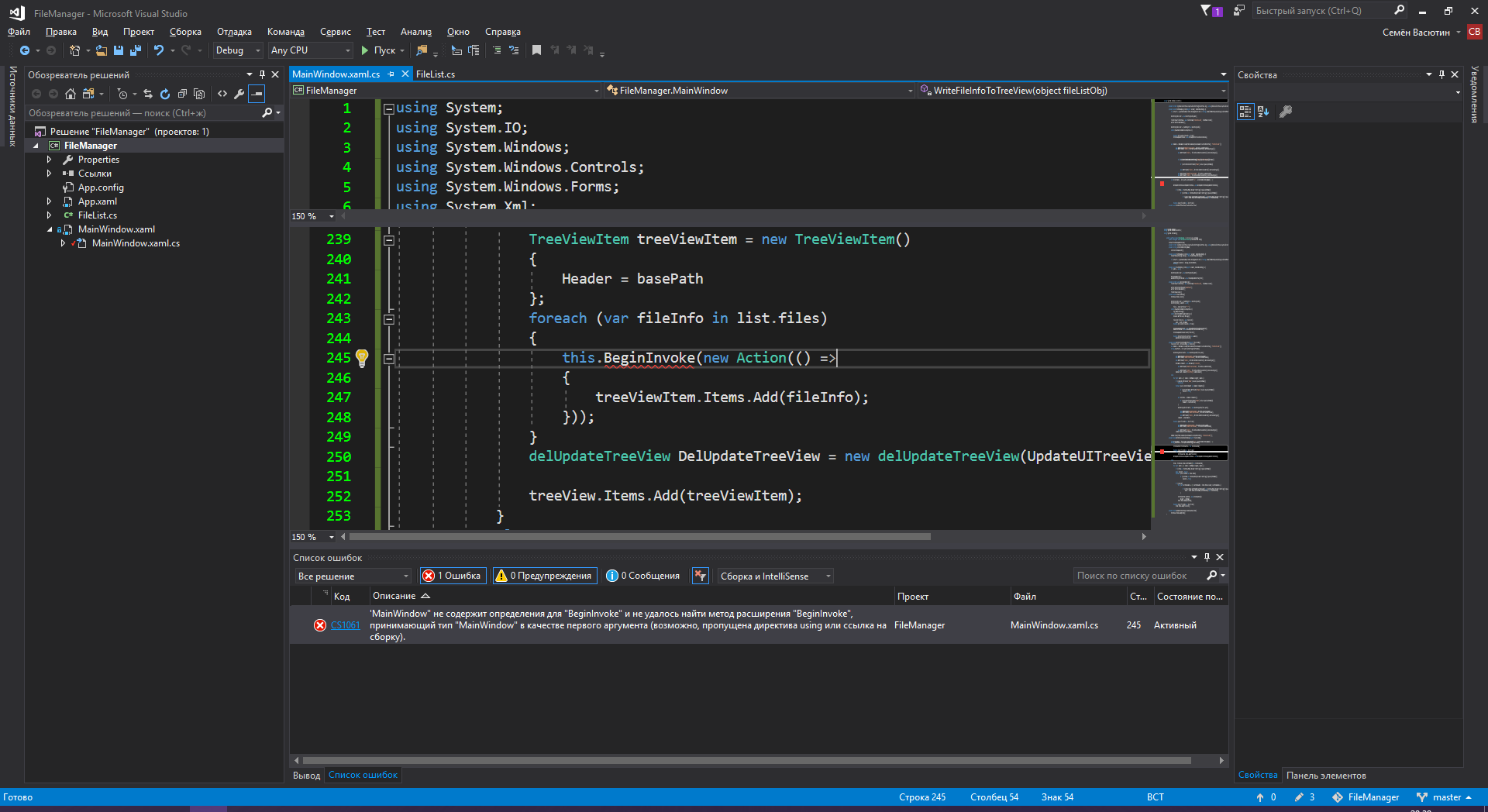Screen dimensions: 1488x812
Task: Expand the Properties node in the tree
Action: pos(49,160)
